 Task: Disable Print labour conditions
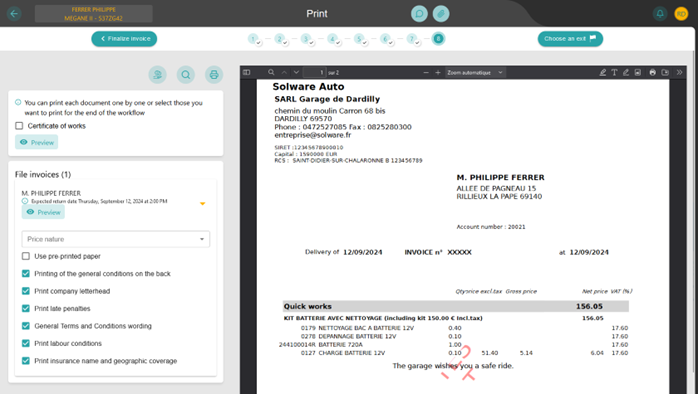pyautogui.click(x=26, y=343)
